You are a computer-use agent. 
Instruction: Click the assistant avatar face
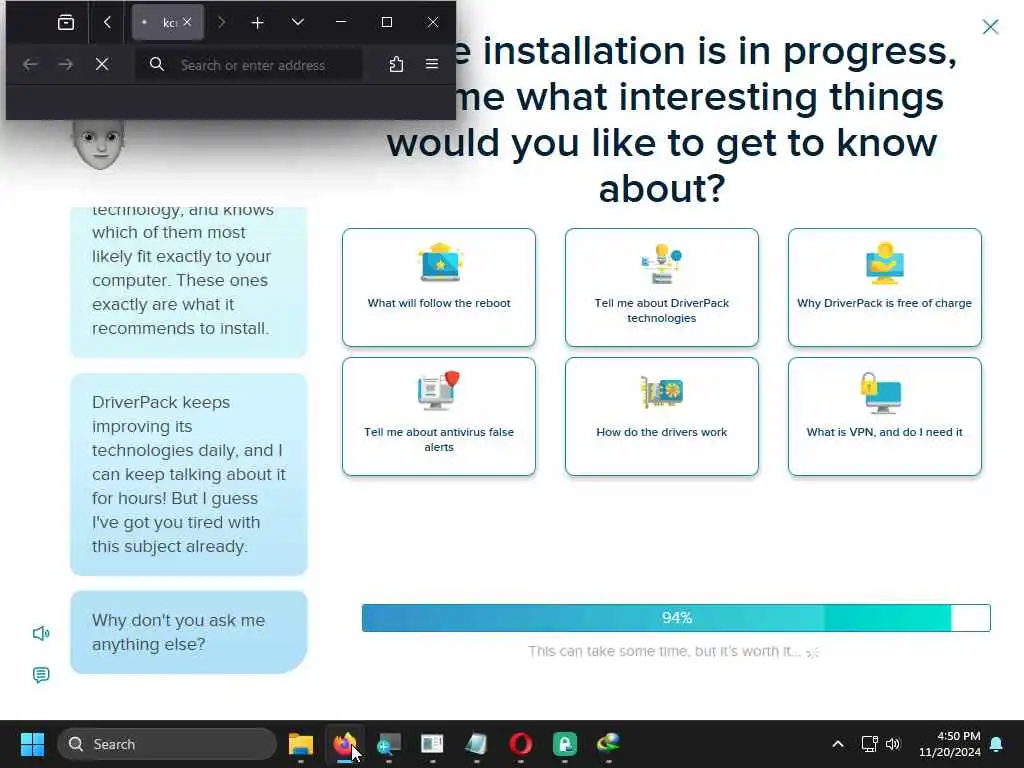coord(99,144)
